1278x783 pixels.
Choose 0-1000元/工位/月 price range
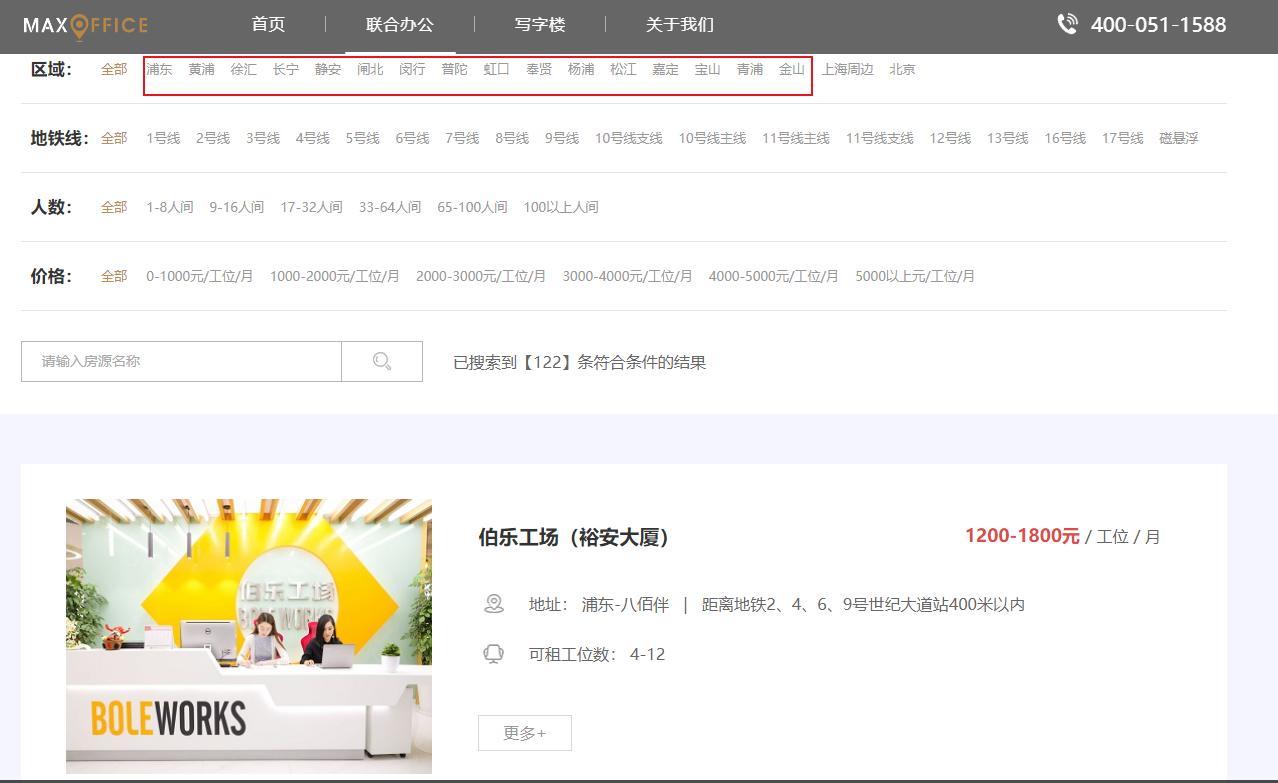point(200,276)
